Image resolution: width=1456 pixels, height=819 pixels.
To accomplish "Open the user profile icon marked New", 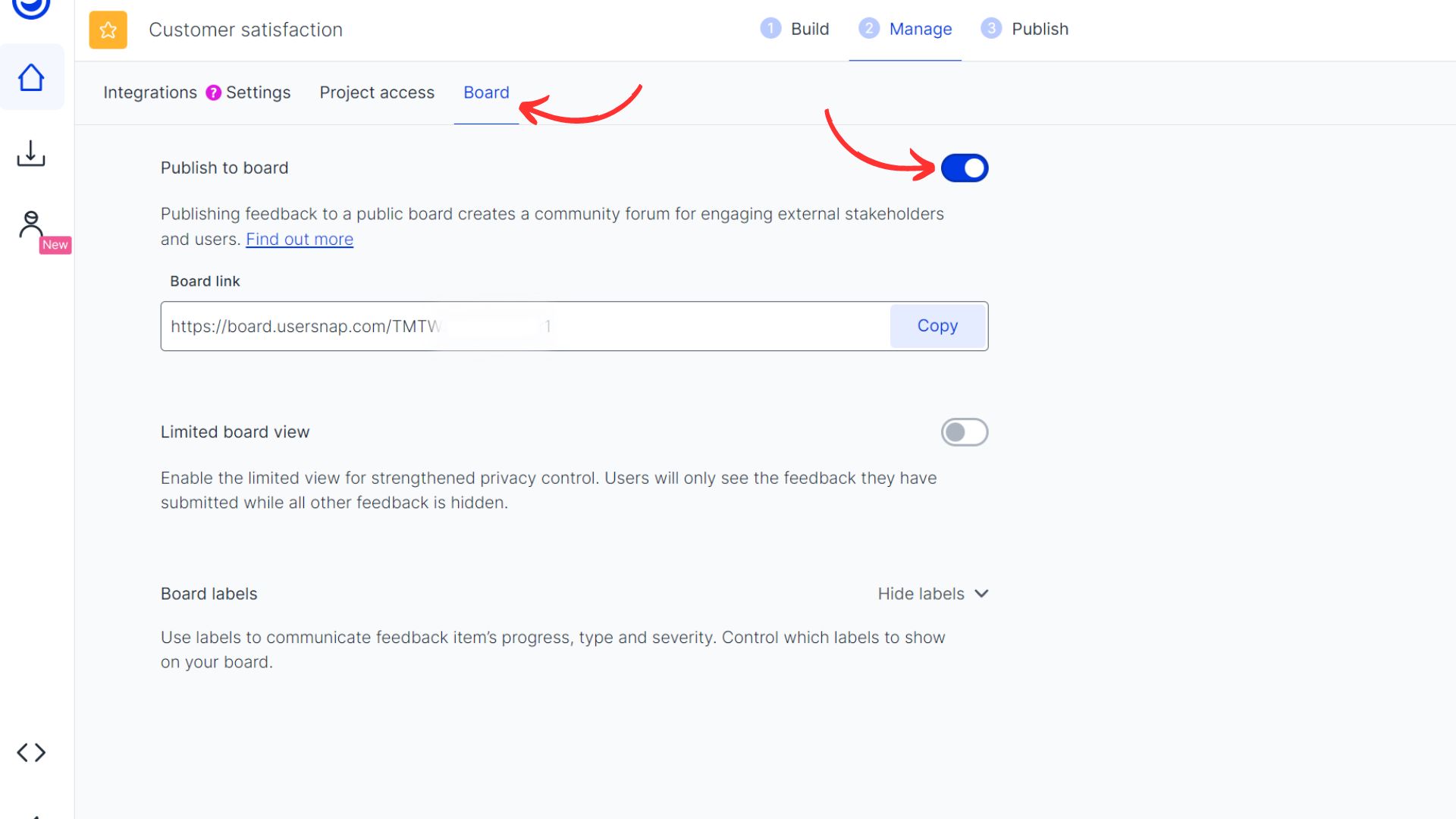I will [31, 225].
